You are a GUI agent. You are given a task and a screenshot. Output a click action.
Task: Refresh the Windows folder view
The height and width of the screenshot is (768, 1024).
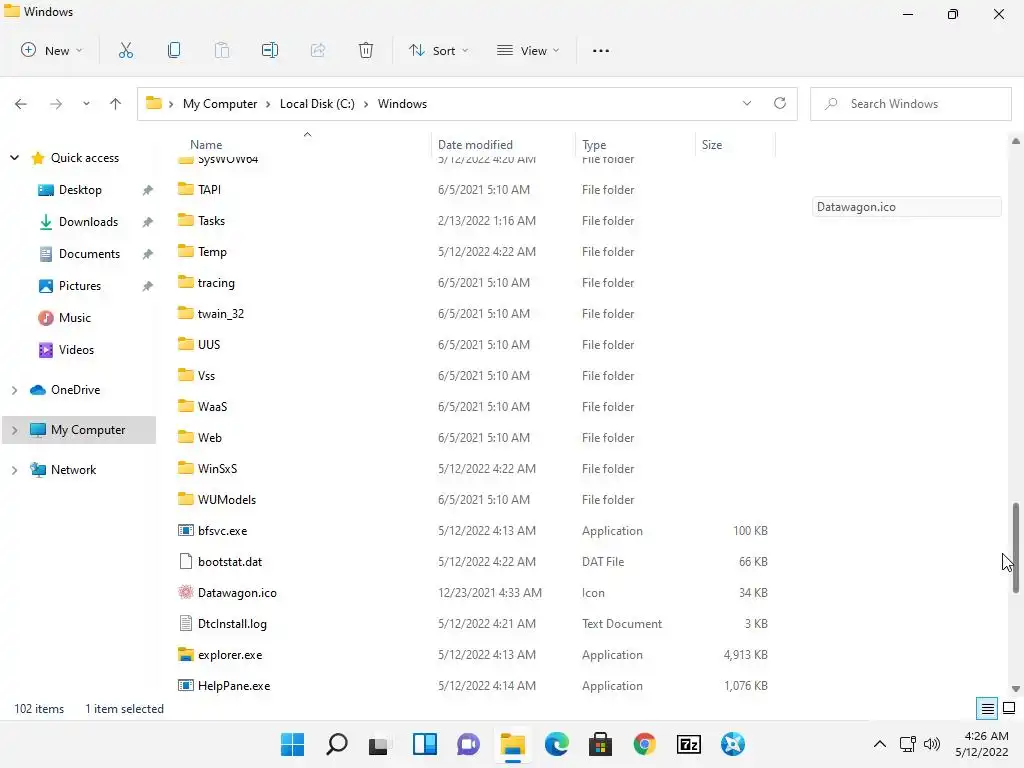click(780, 103)
